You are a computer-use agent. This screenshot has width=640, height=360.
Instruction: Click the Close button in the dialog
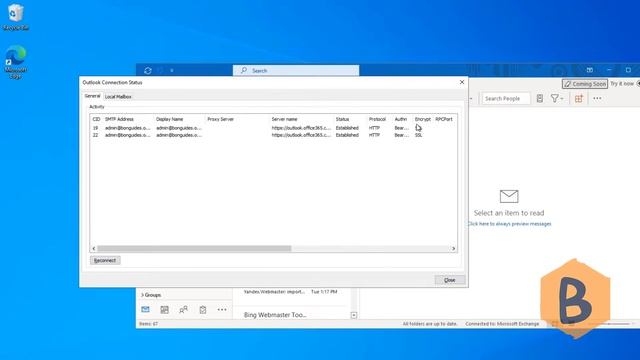[449, 280]
